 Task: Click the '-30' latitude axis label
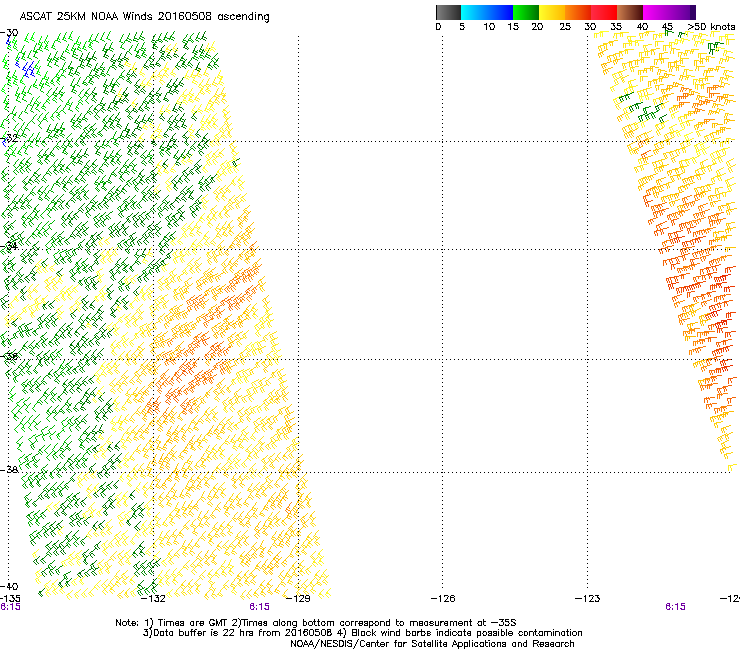point(9,33)
